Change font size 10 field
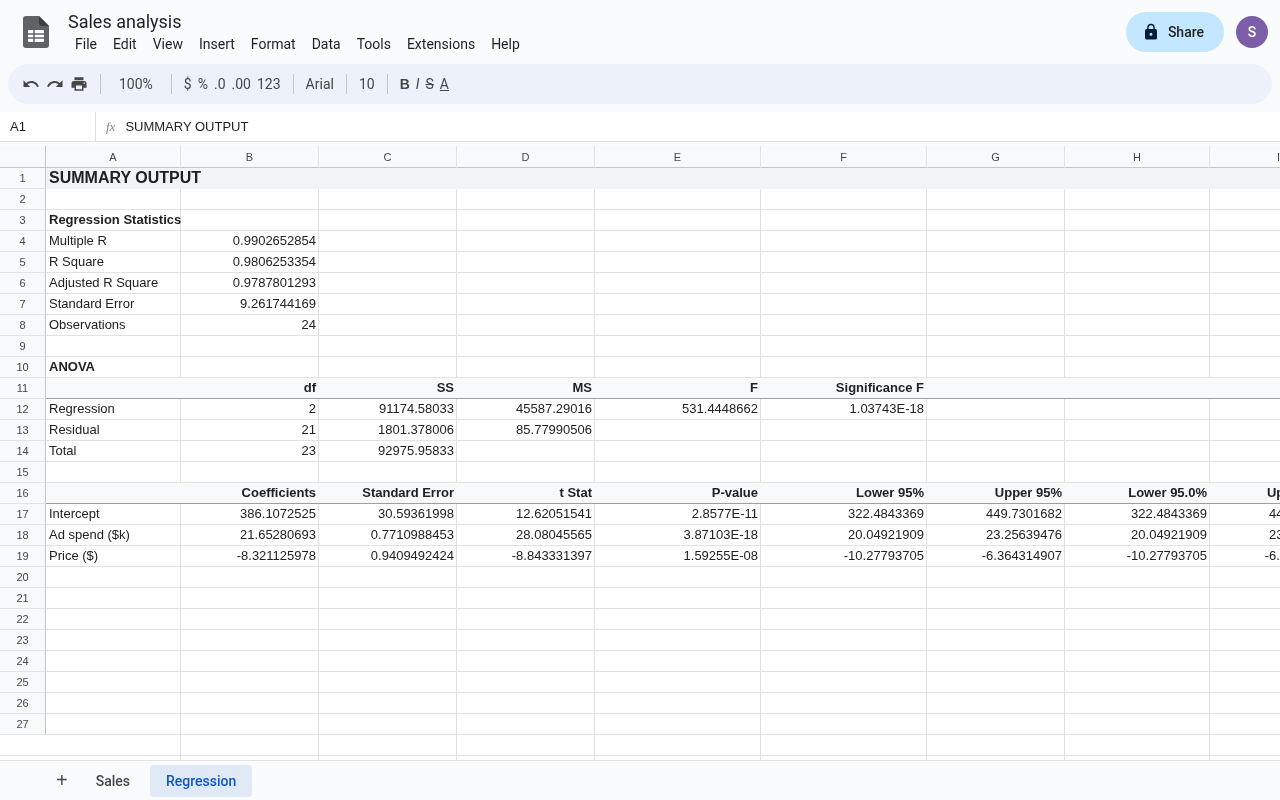The width and height of the screenshot is (1280, 800). [x=367, y=84]
